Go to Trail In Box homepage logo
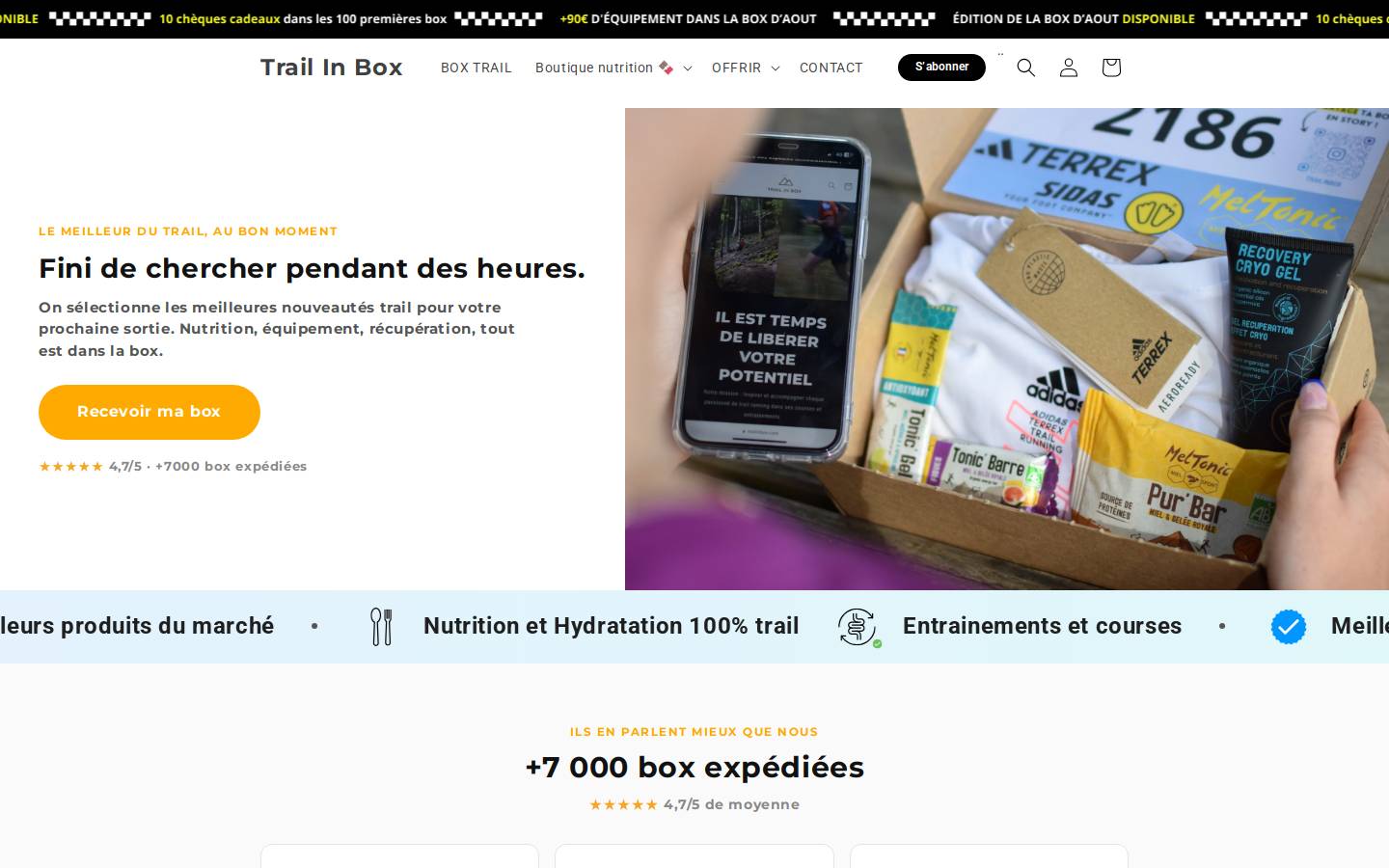The image size is (1389, 868). [x=331, y=68]
